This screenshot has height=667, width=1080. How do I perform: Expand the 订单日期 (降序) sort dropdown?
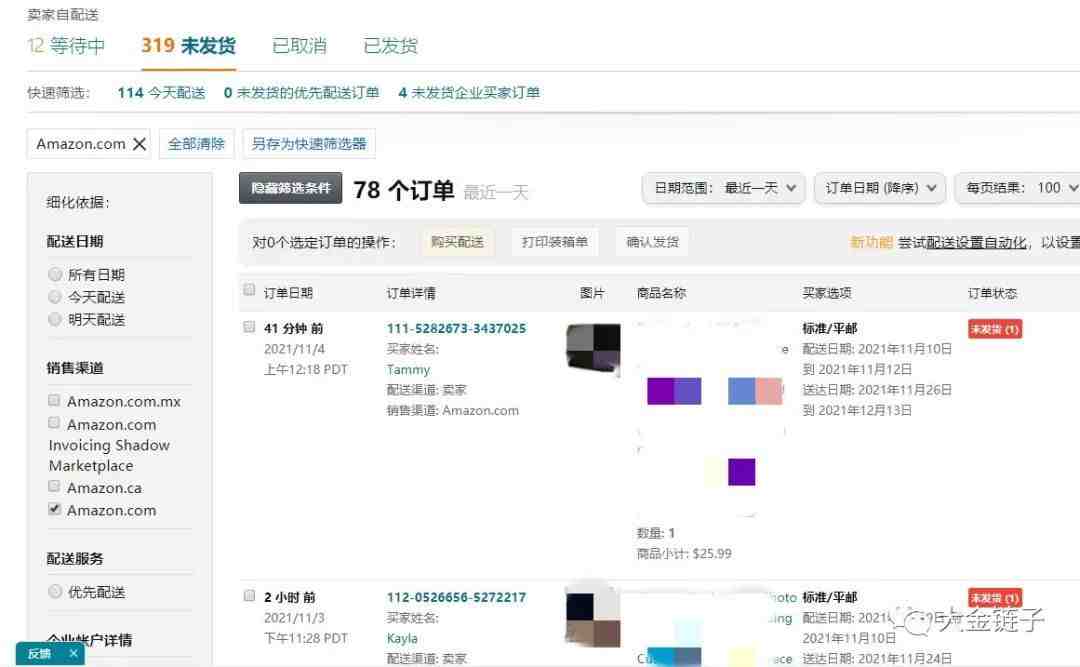pyautogui.click(x=880, y=188)
